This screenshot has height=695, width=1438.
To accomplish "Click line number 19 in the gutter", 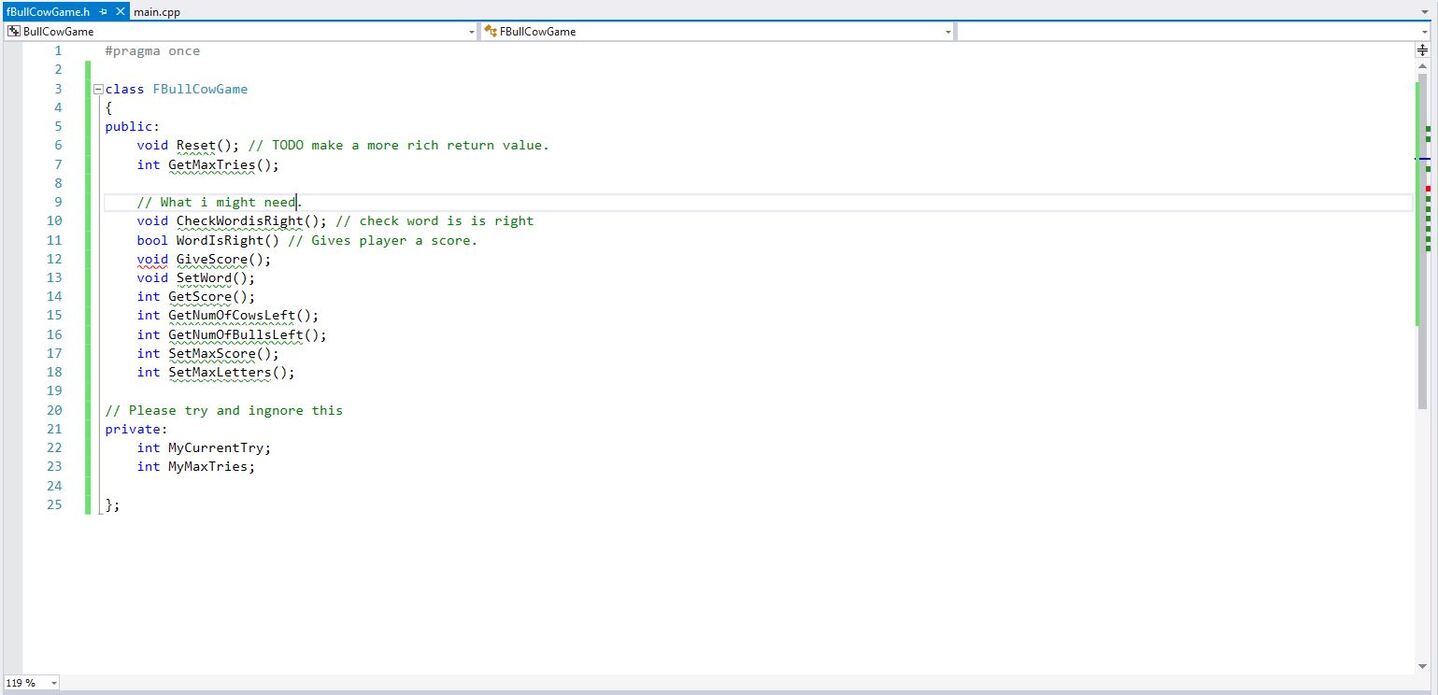I will point(54,391).
